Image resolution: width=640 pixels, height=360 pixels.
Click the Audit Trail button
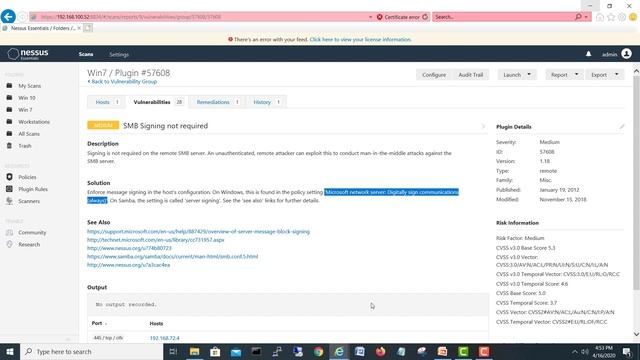click(471, 75)
